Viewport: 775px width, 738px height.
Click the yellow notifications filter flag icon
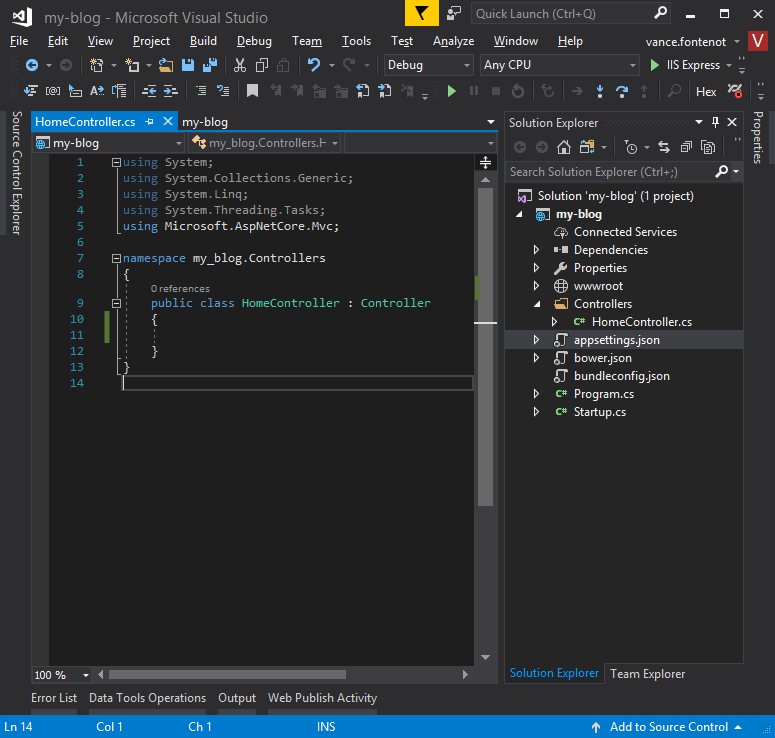click(x=422, y=13)
